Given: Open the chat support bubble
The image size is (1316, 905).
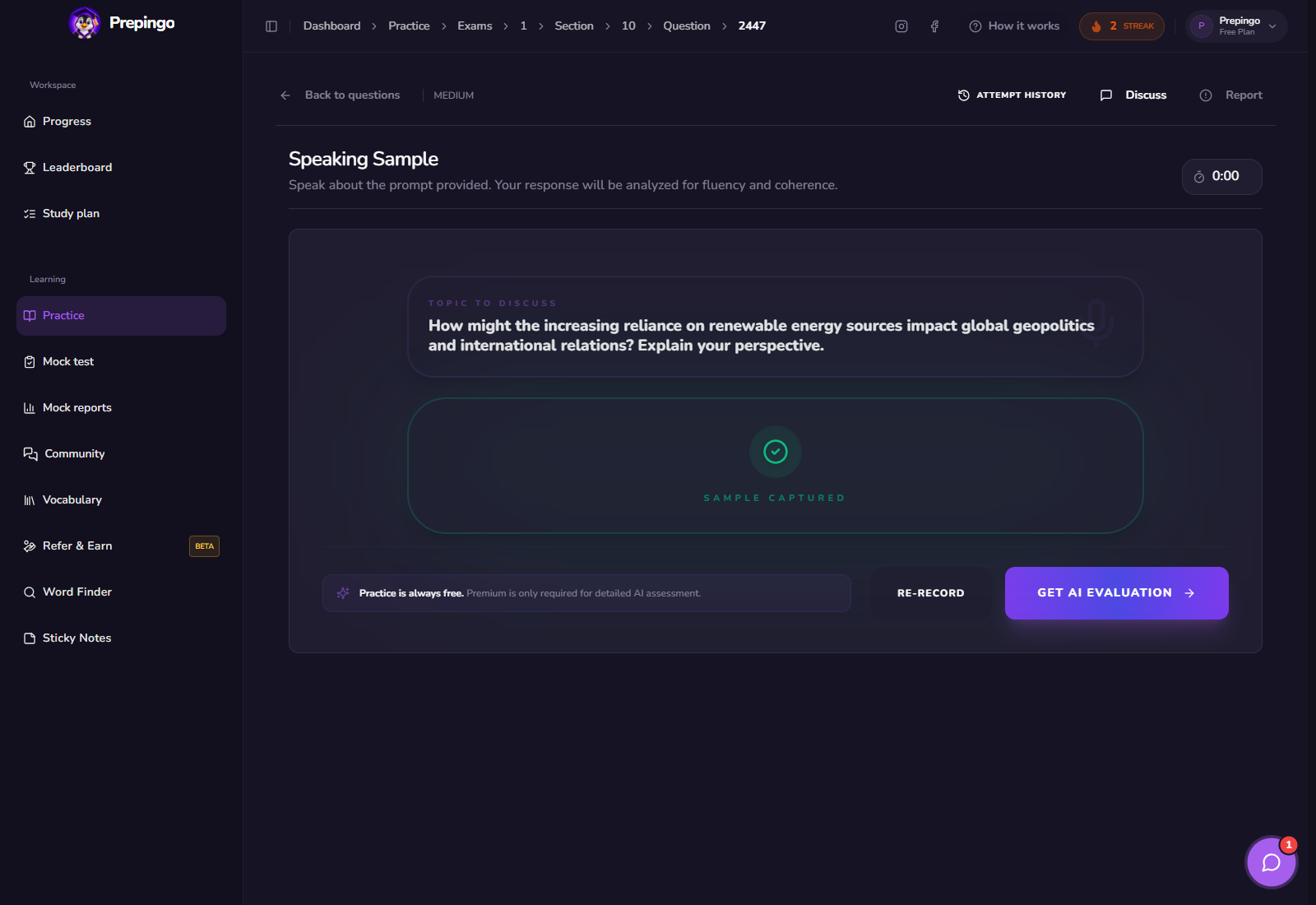Looking at the screenshot, I should coord(1272,862).
